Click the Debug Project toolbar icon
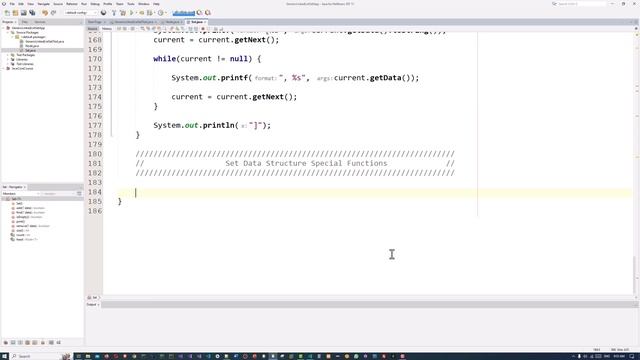Image resolution: width=640 pixels, height=360 pixels. (x=142, y=13)
